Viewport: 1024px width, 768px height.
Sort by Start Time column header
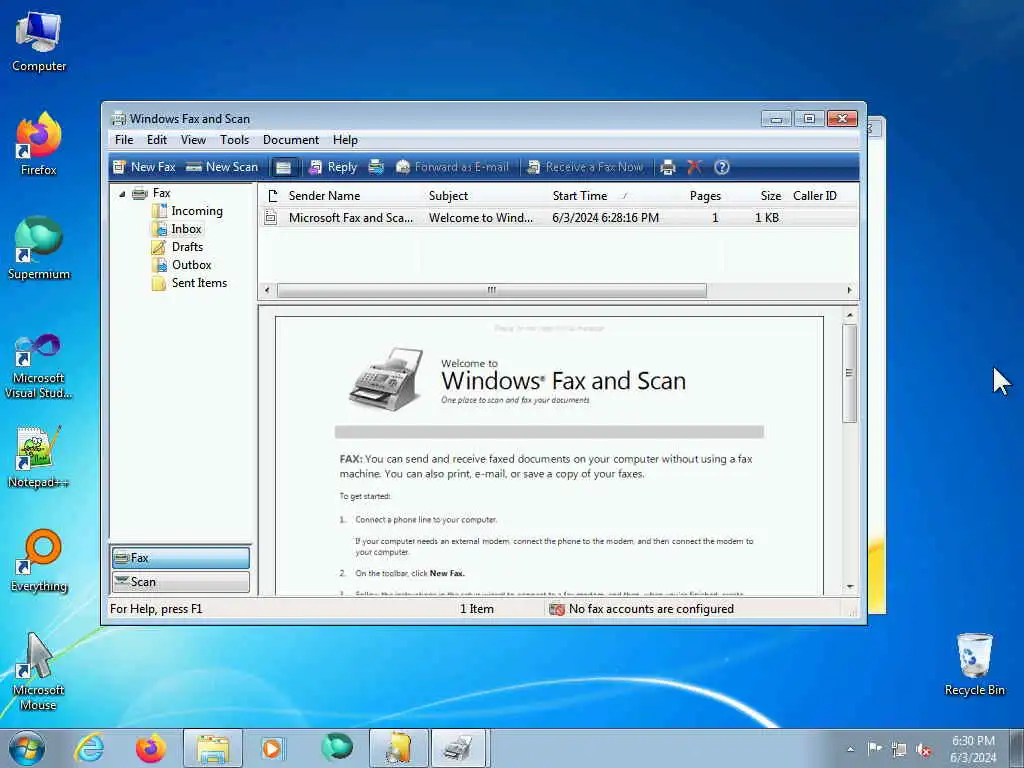point(611,196)
